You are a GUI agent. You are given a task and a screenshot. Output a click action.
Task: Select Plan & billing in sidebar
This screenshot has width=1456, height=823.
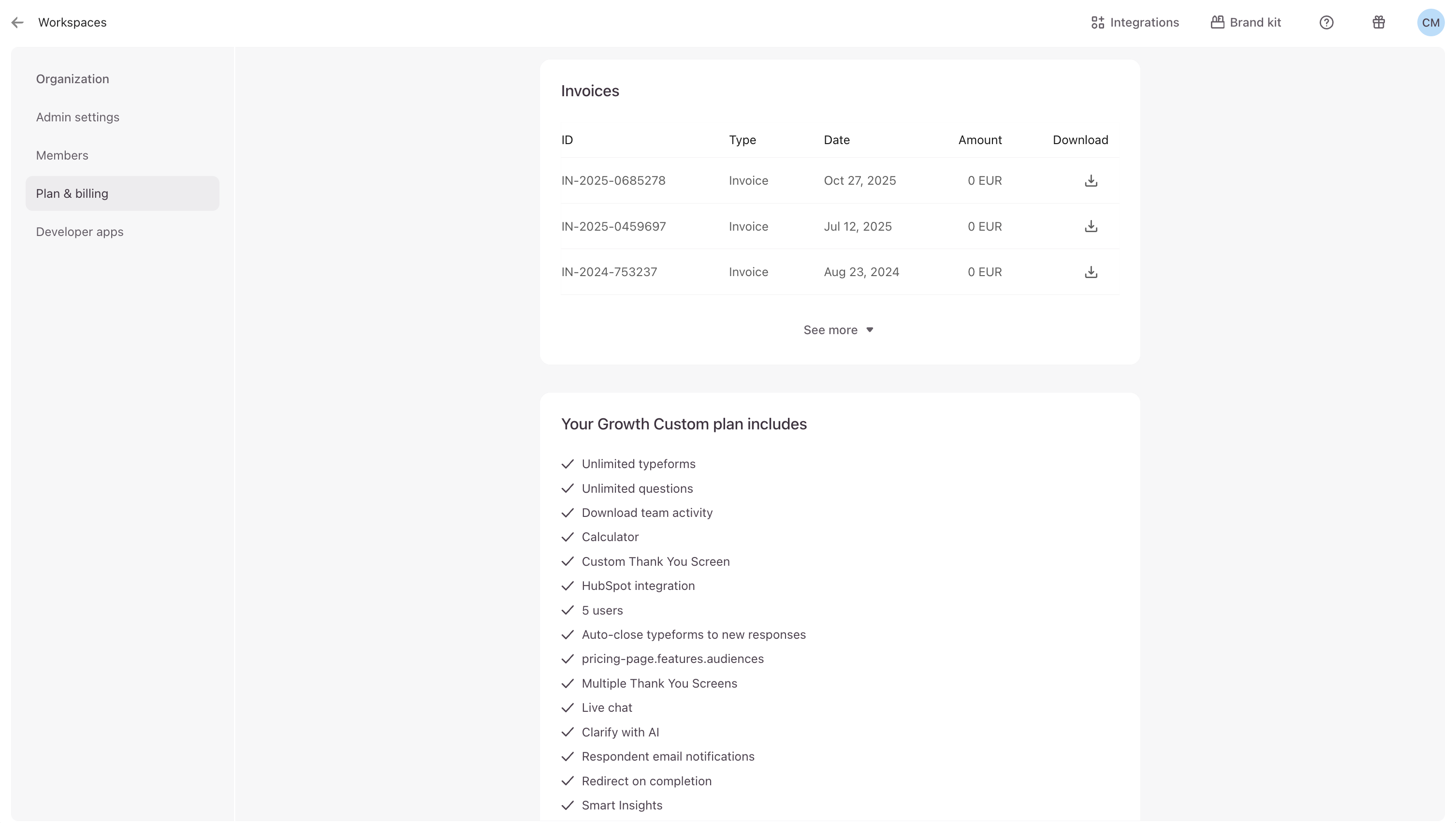72,194
